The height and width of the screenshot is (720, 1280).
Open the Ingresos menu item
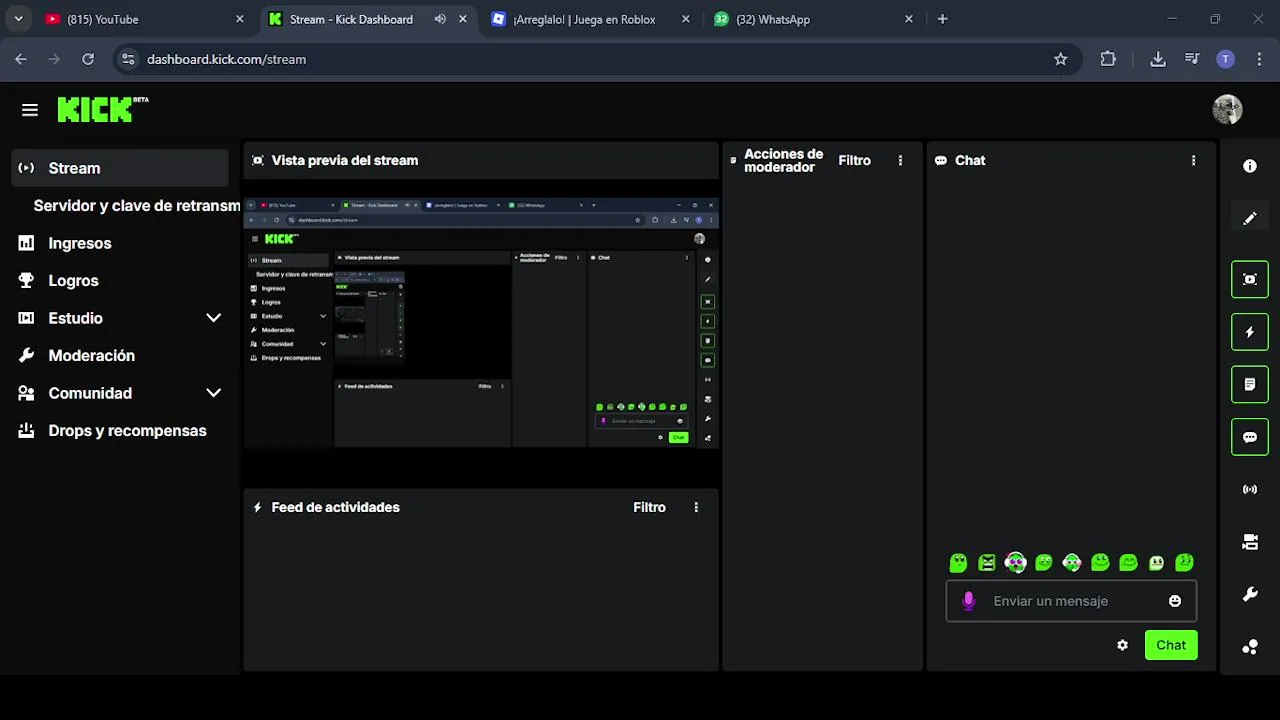[x=120, y=243]
